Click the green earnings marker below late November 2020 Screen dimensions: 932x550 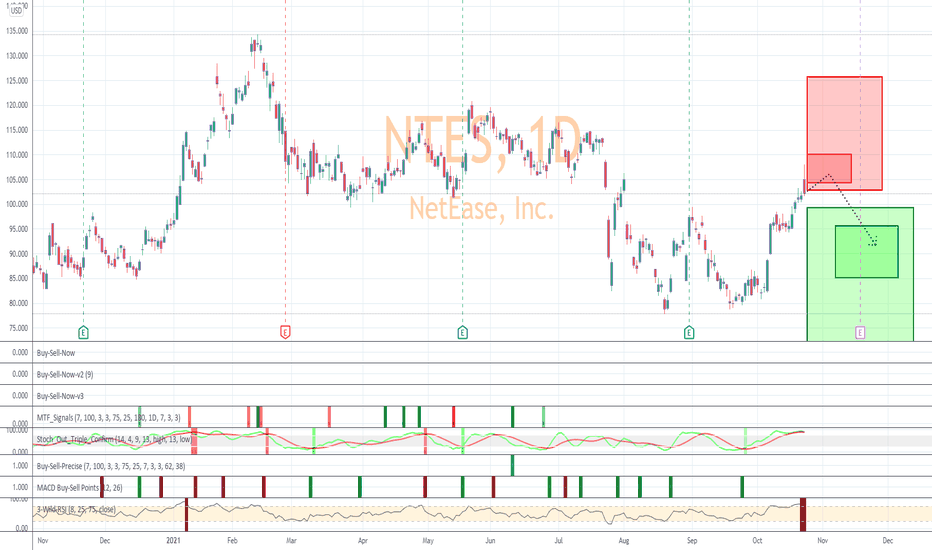[83, 332]
